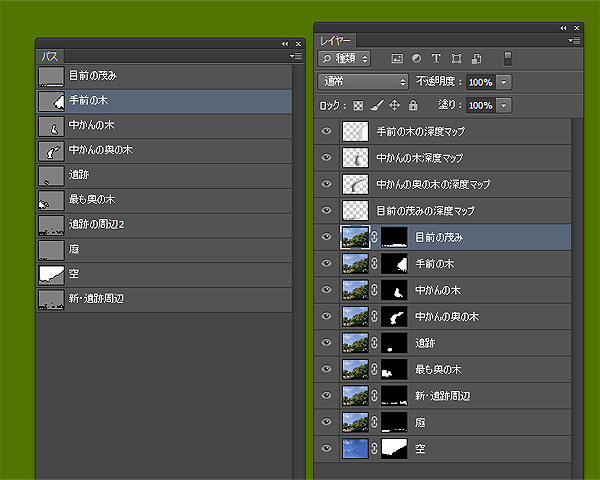Viewport: 600px width, 480px height.
Task: Lock transparent pixels with checkerboard icon
Action: coord(358,105)
